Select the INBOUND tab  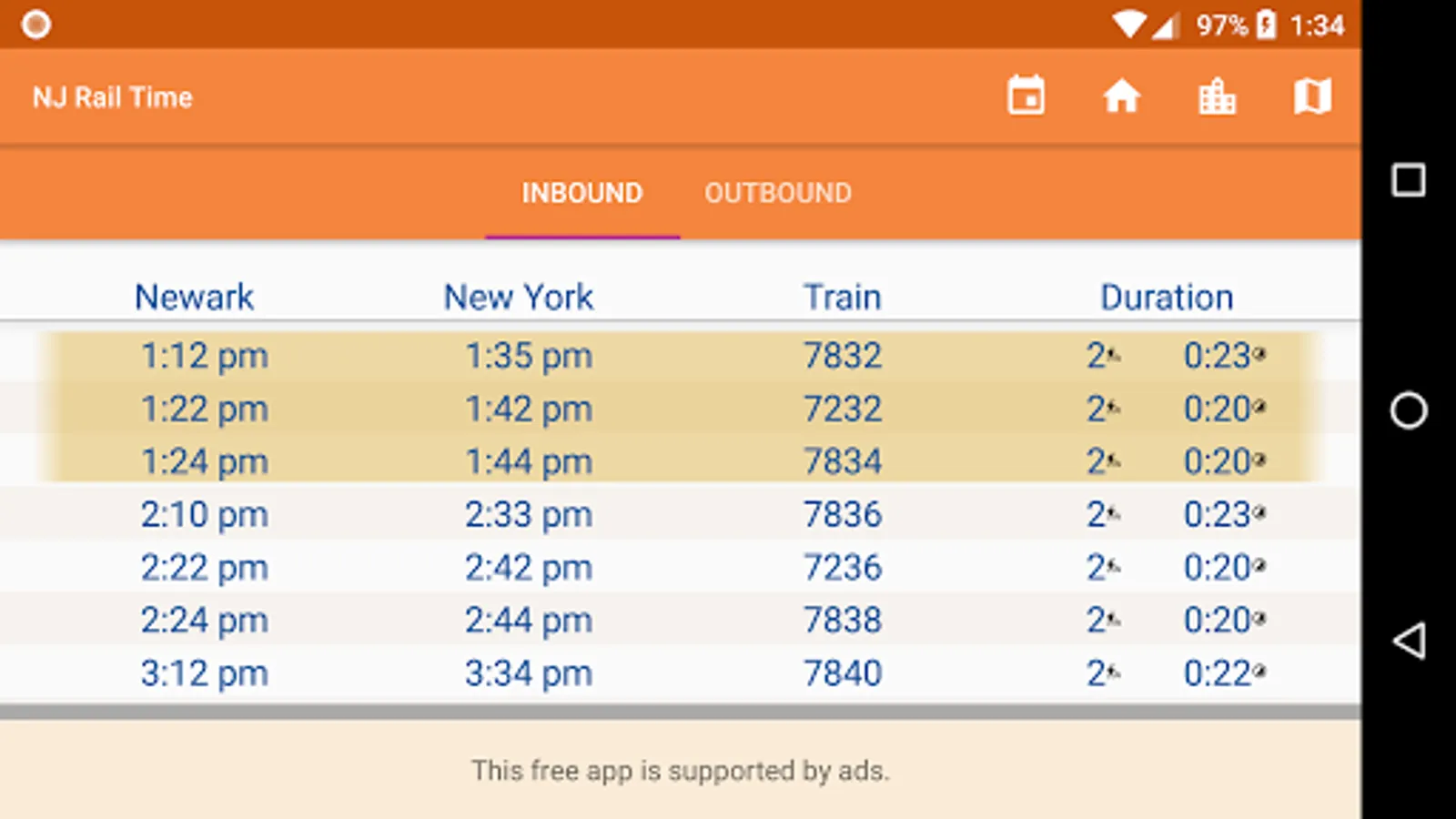581,193
